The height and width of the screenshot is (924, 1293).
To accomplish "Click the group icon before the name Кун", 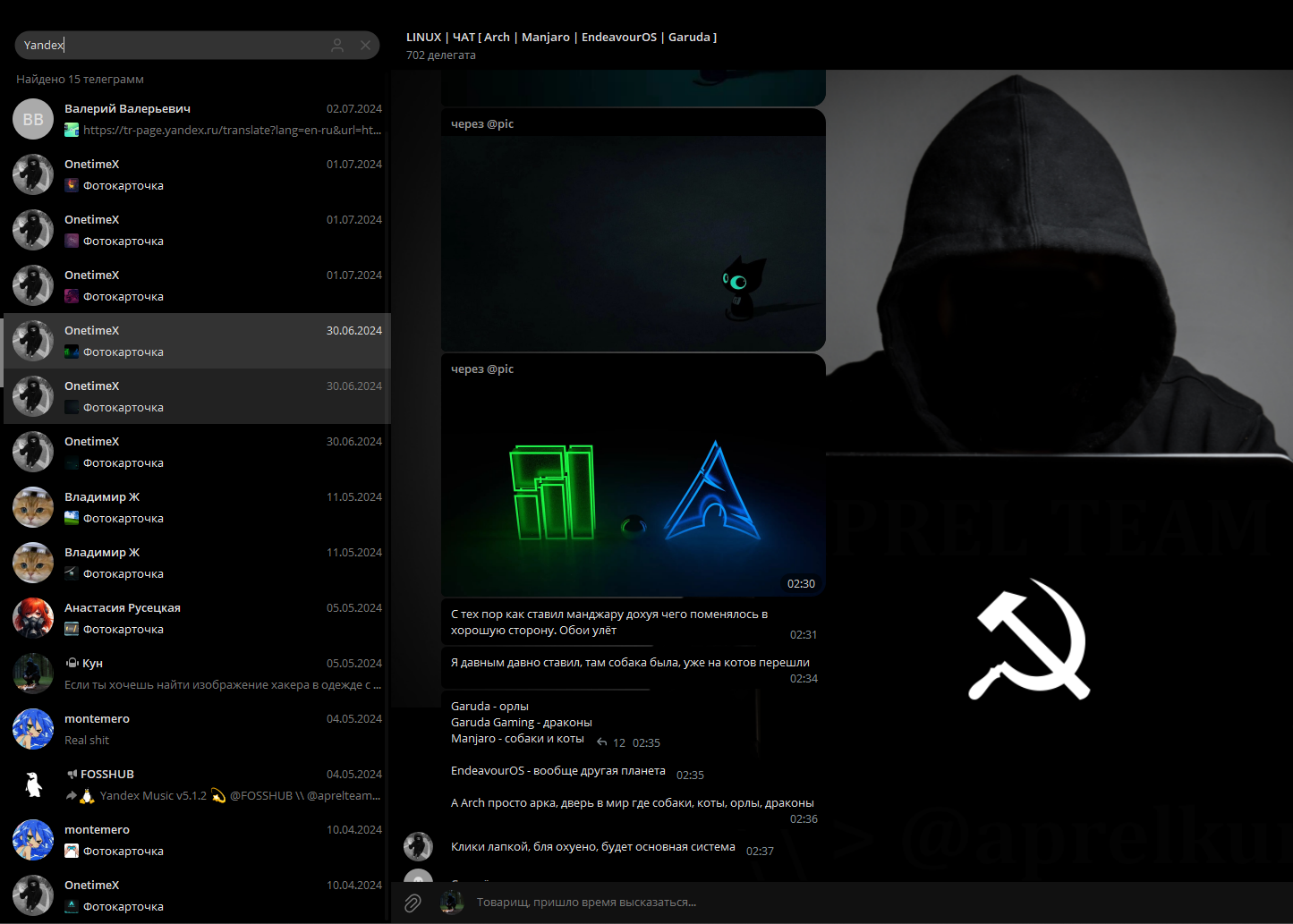I will click(x=72, y=663).
